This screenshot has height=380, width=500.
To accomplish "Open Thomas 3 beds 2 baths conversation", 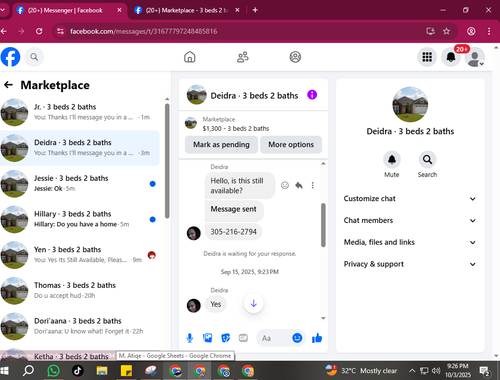I will 80,291.
